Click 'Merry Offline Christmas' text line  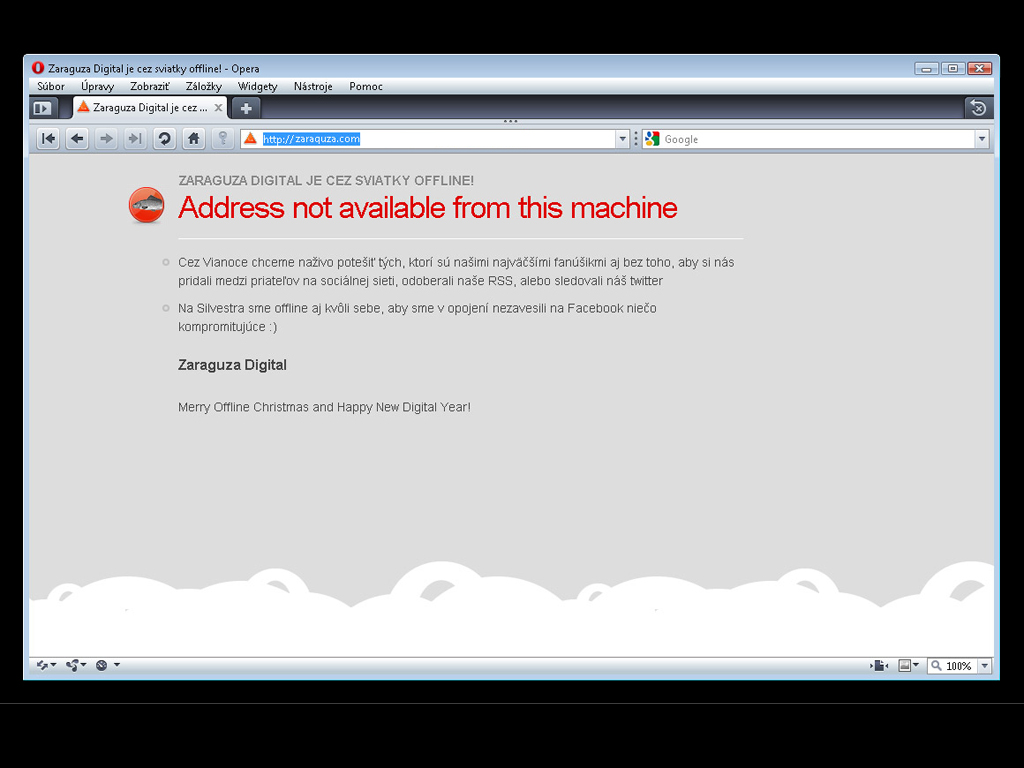click(324, 407)
